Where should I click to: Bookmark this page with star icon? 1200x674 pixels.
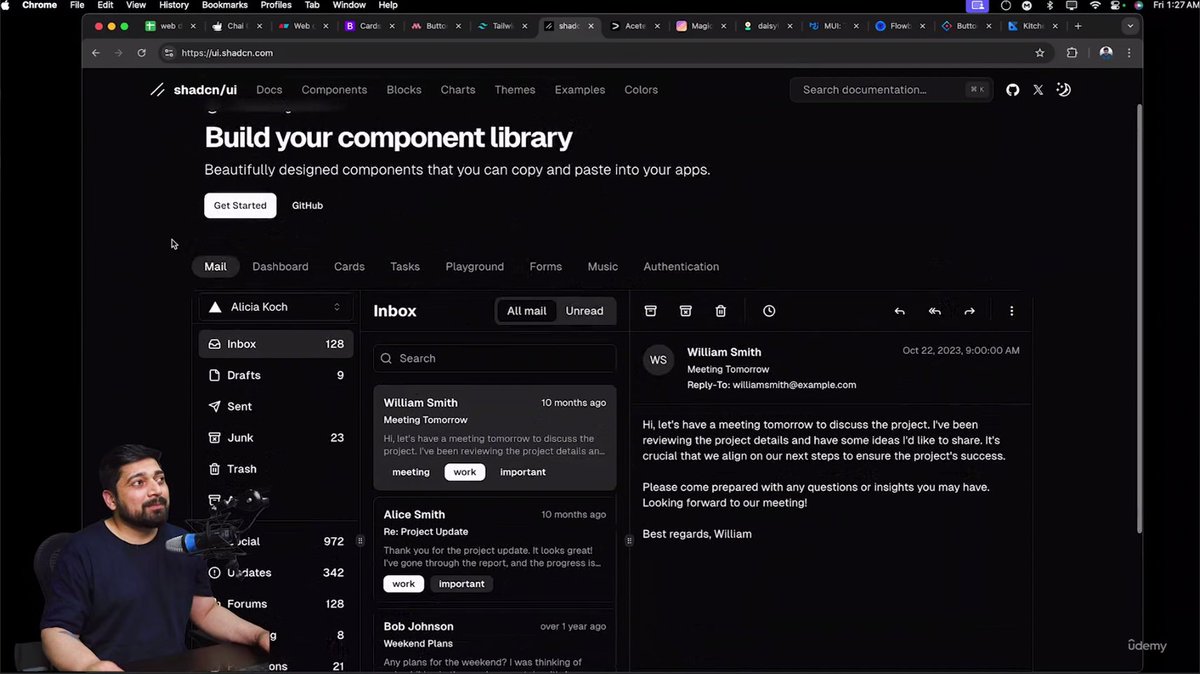tap(1040, 53)
